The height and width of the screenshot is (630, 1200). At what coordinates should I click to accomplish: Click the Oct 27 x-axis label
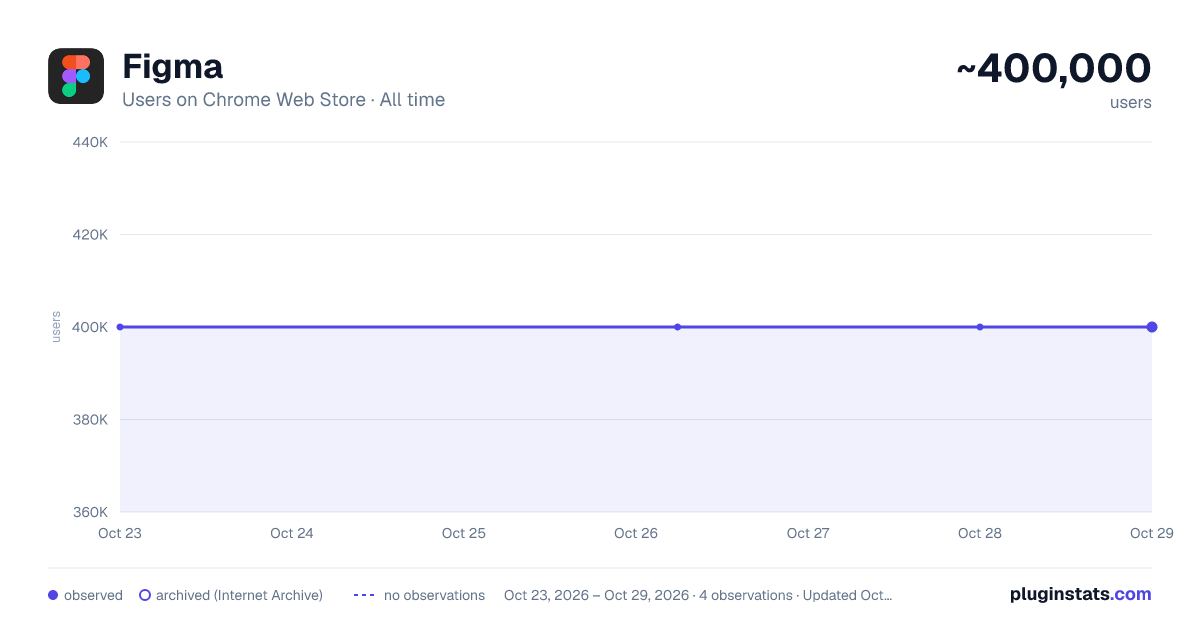click(x=808, y=533)
